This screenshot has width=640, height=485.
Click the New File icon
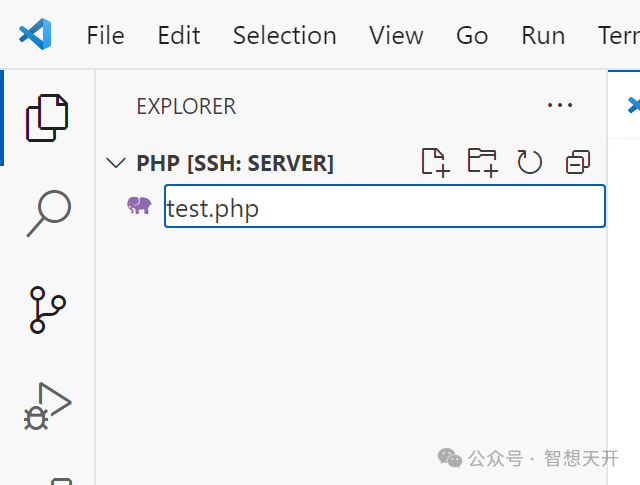[x=436, y=162]
